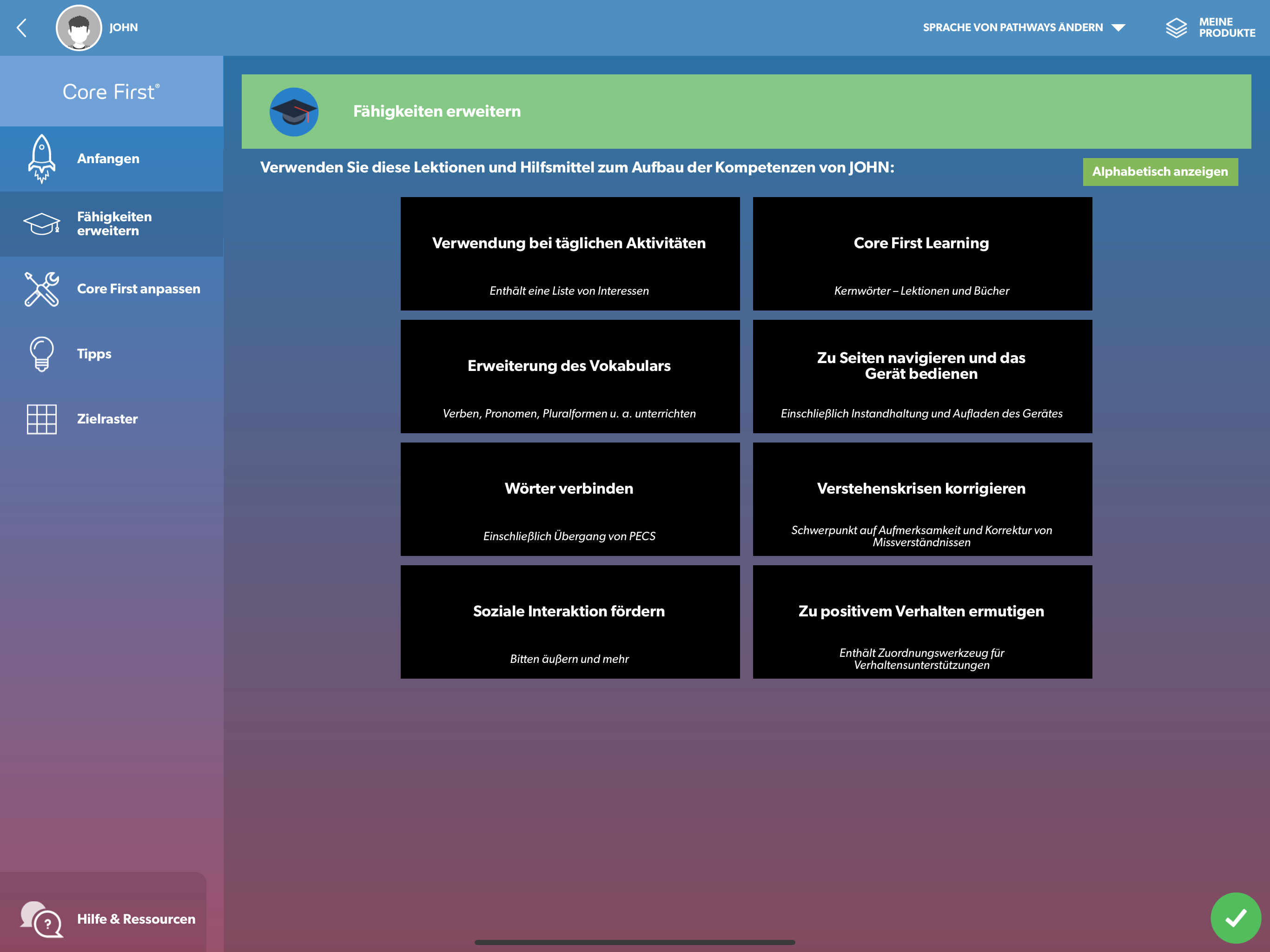Open Meine Produkte label

pos(1226,27)
